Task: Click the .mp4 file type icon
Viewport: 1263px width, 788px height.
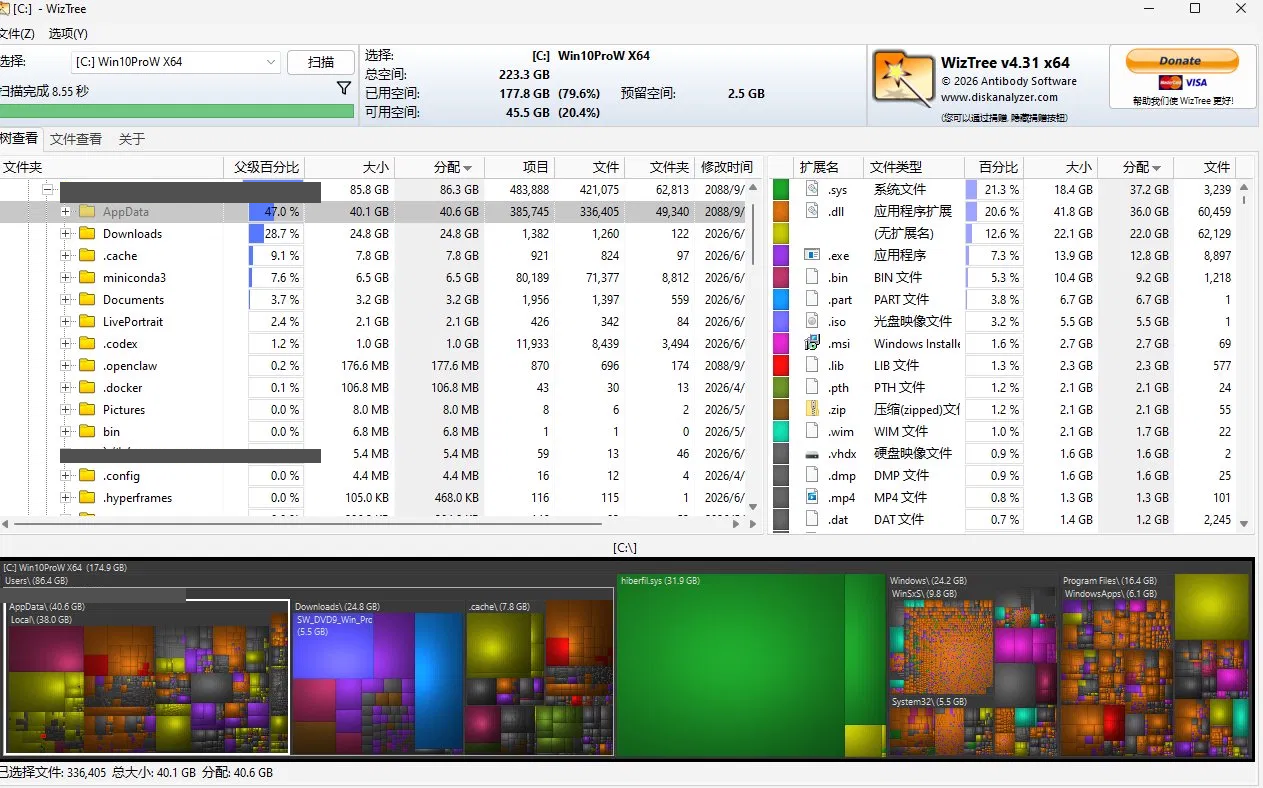Action: pyautogui.click(x=812, y=497)
